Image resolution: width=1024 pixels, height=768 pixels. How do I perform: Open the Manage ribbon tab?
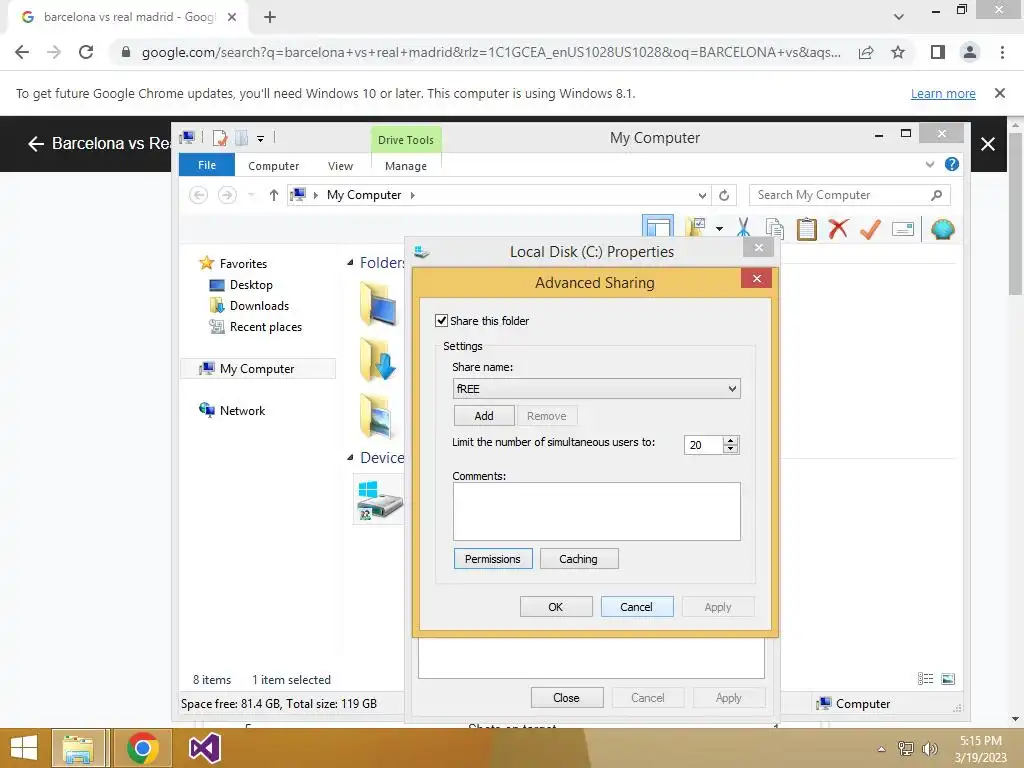pos(406,166)
